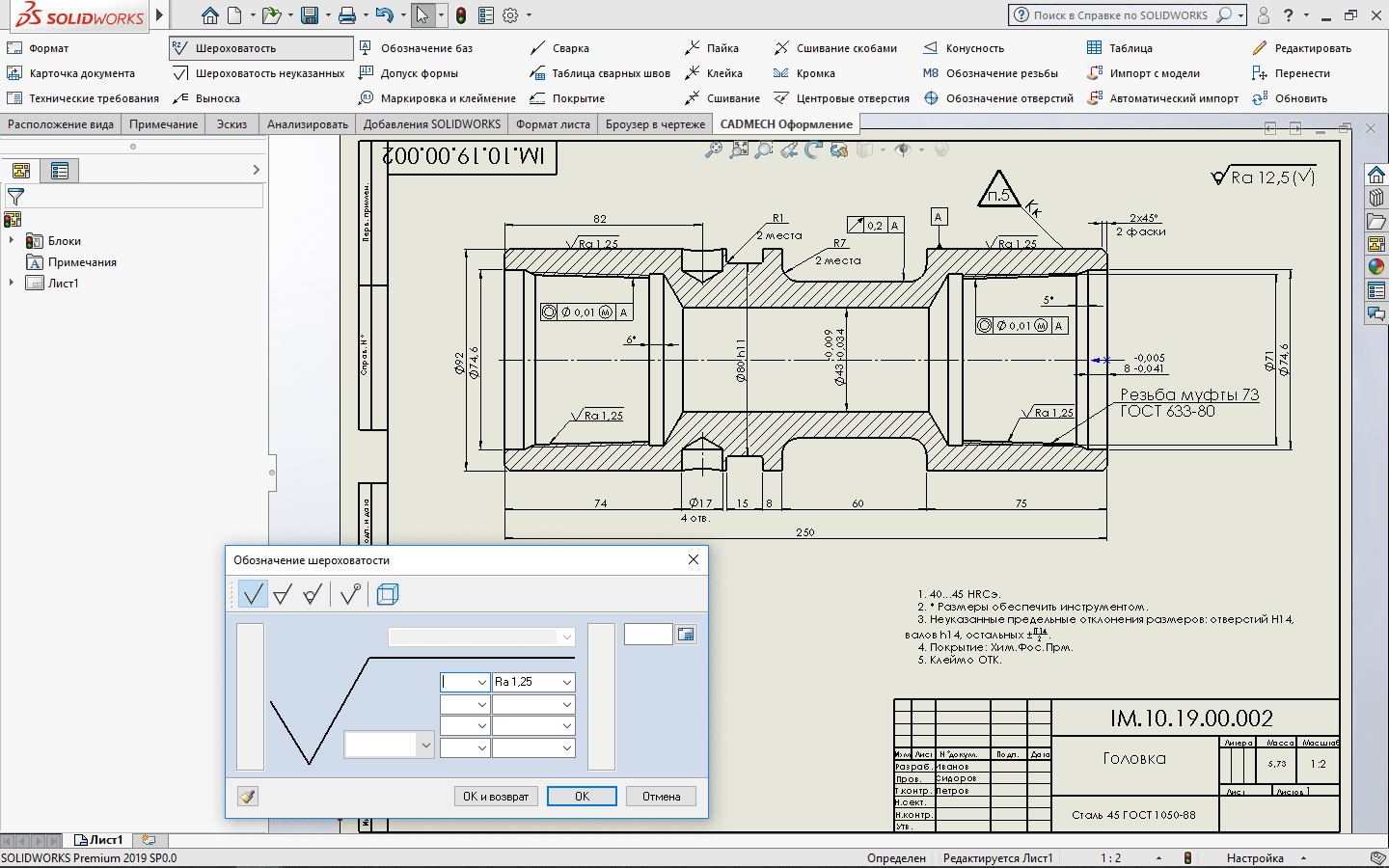Viewport: 1389px width, 868px height.
Task: Click the brush clear icon in dialog
Action: [x=248, y=797]
